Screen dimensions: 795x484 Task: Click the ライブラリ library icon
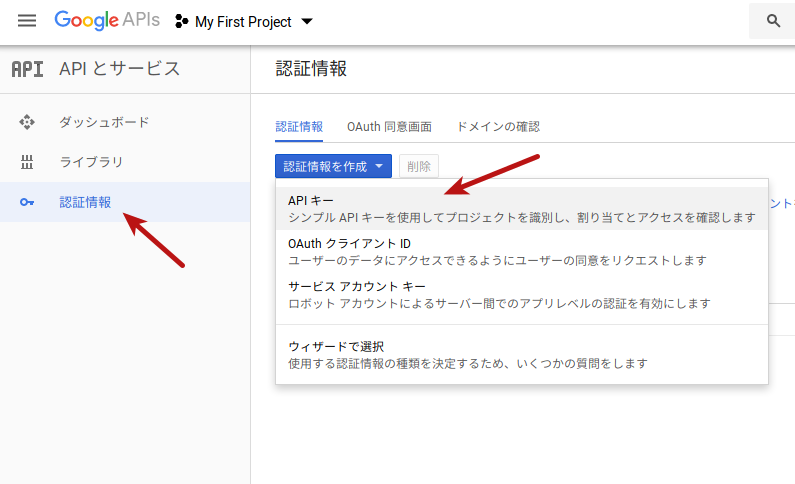28,162
